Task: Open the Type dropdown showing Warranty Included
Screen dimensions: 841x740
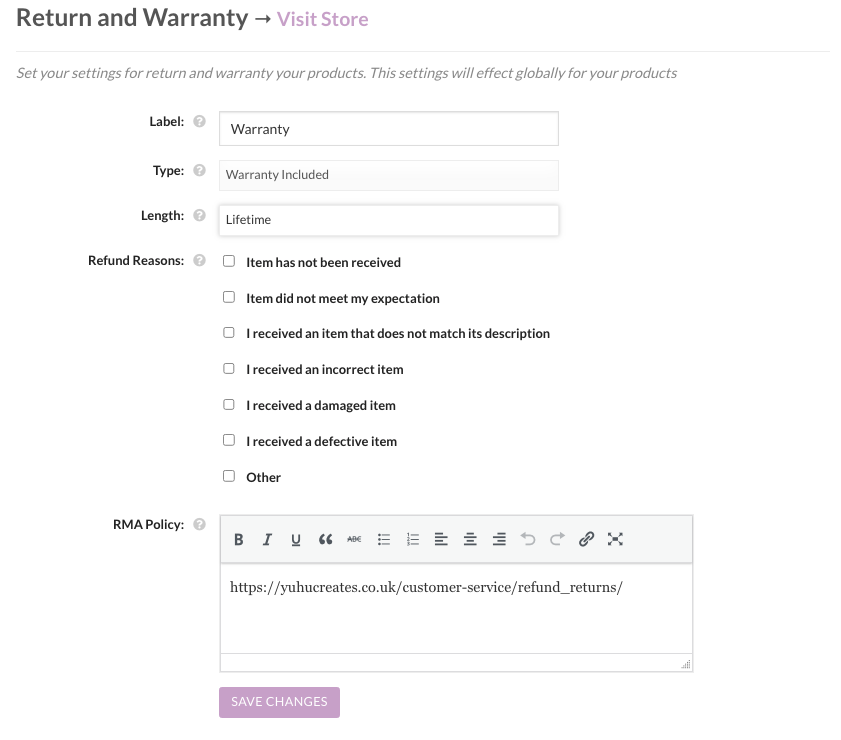Action: coord(389,175)
